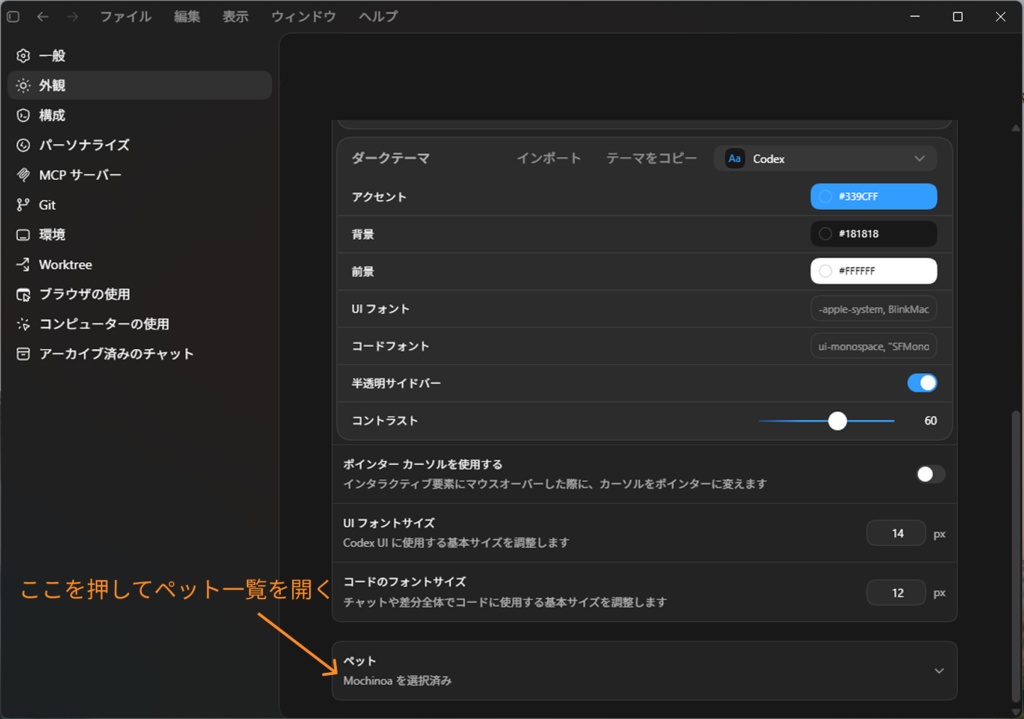The image size is (1024, 719).
Task: Click the Git branch icon
Action: pyautogui.click(x=23, y=205)
